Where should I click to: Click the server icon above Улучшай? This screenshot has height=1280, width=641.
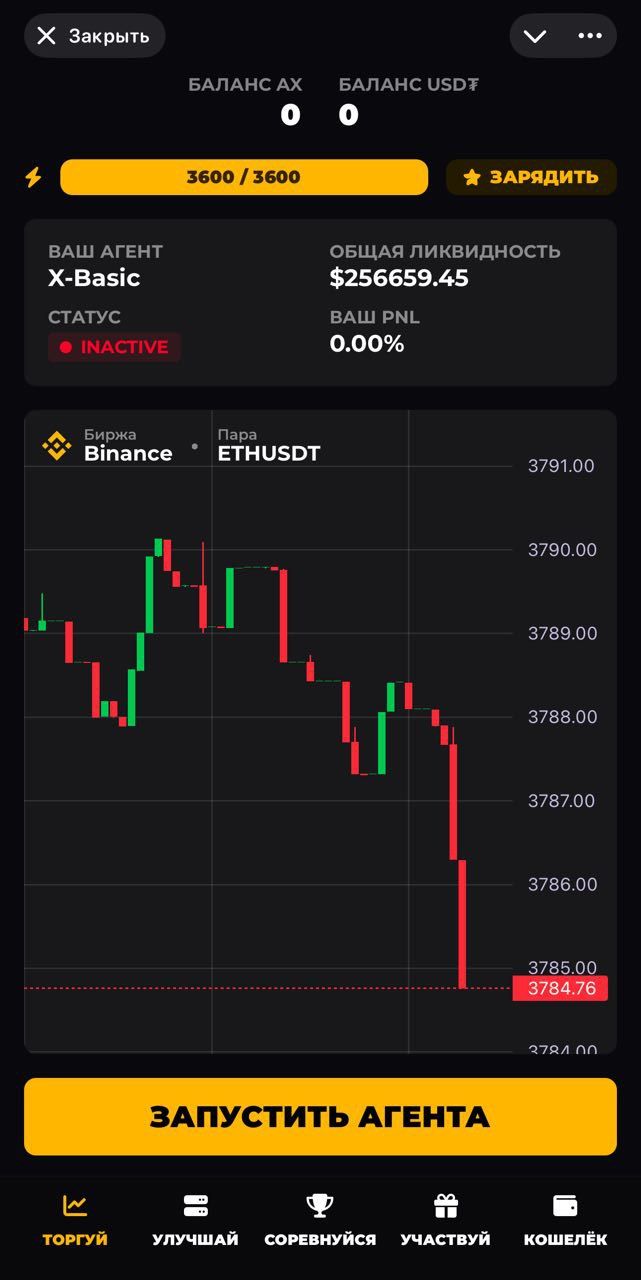pos(195,1206)
